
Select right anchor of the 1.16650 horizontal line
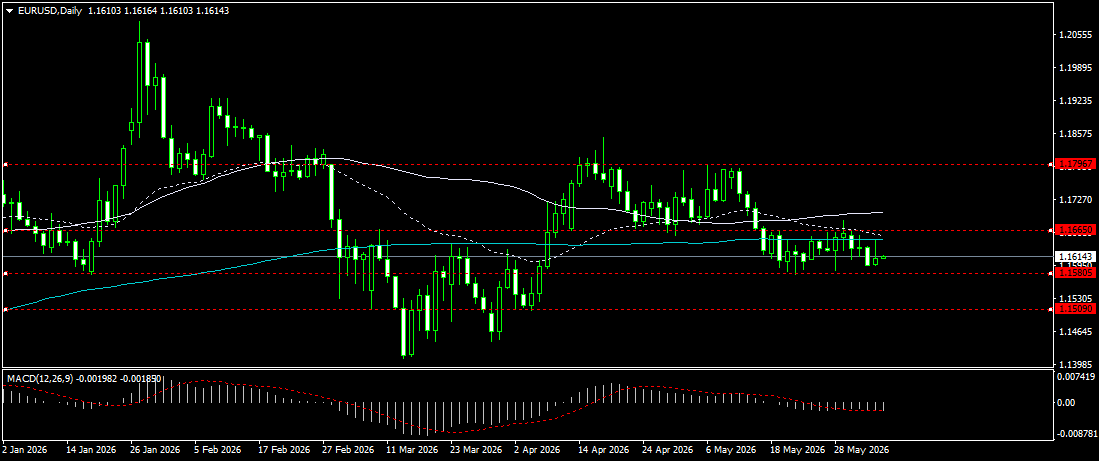[x=1051, y=230]
